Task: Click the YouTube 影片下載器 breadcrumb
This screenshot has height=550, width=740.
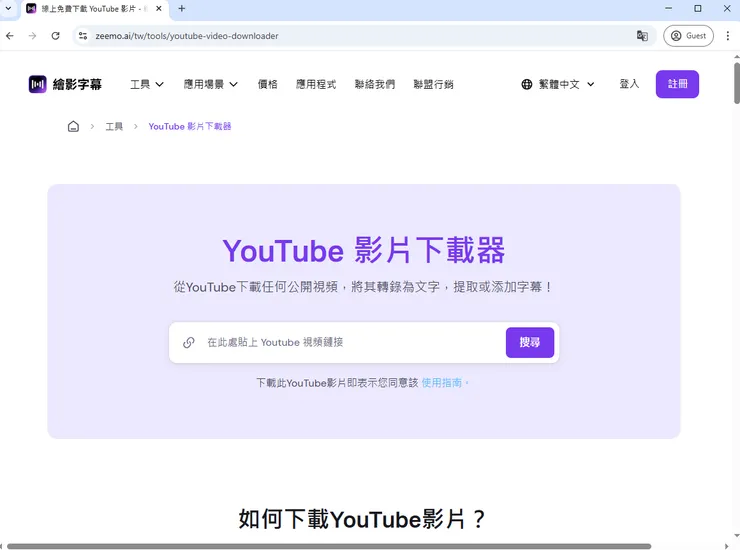Action: pyautogui.click(x=190, y=127)
